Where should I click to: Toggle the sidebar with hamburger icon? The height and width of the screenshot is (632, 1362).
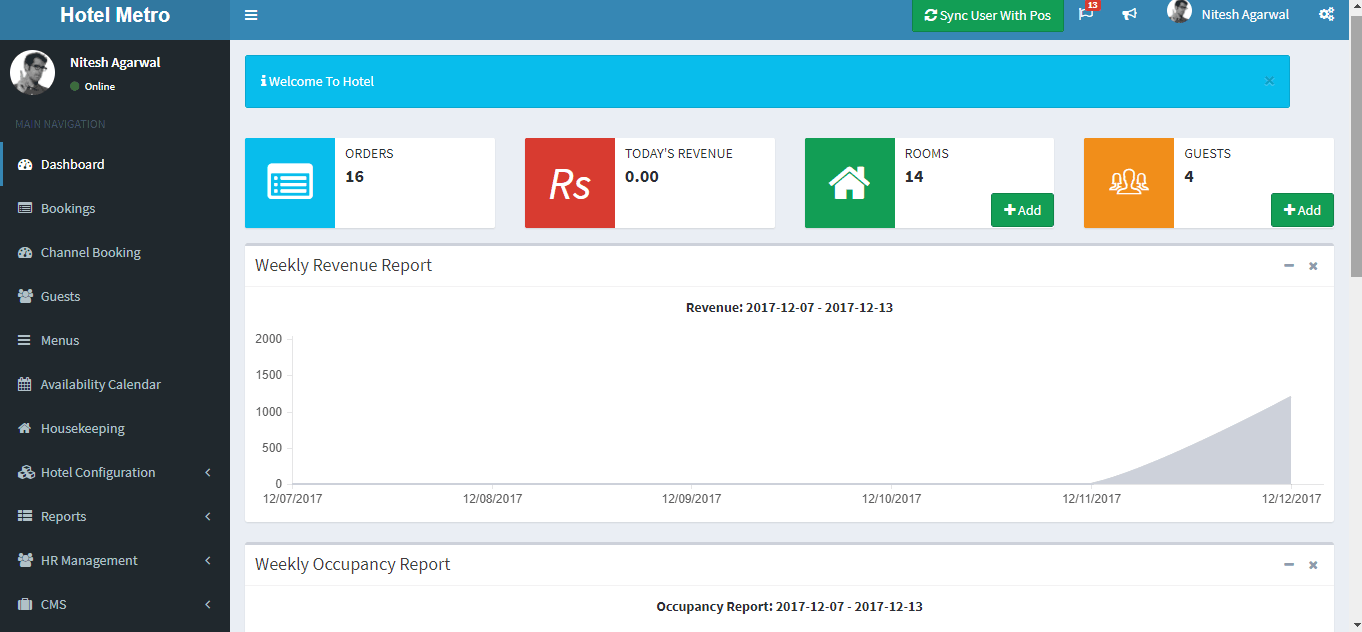[251, 14]
